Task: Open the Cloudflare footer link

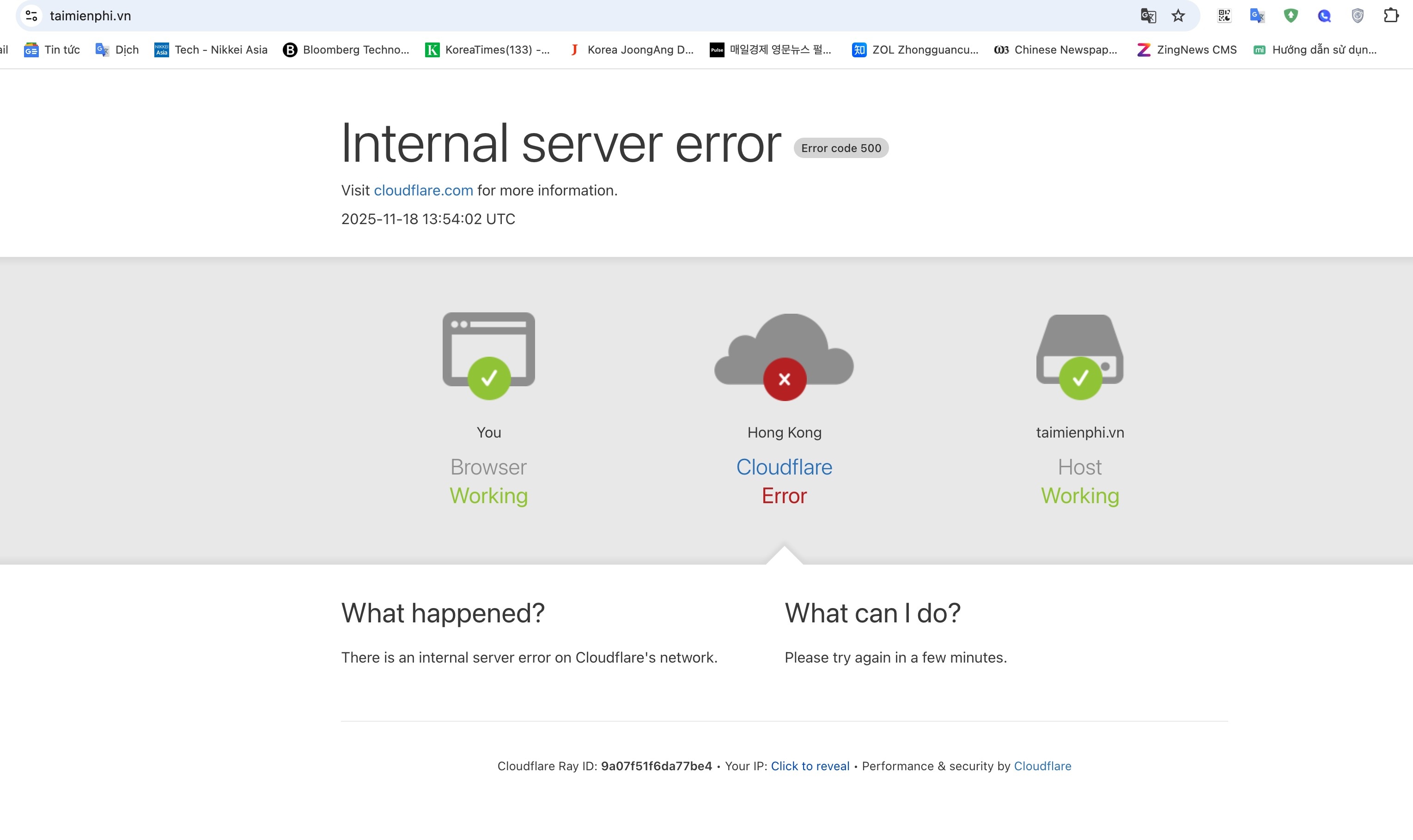Action: coord(1042,766)
